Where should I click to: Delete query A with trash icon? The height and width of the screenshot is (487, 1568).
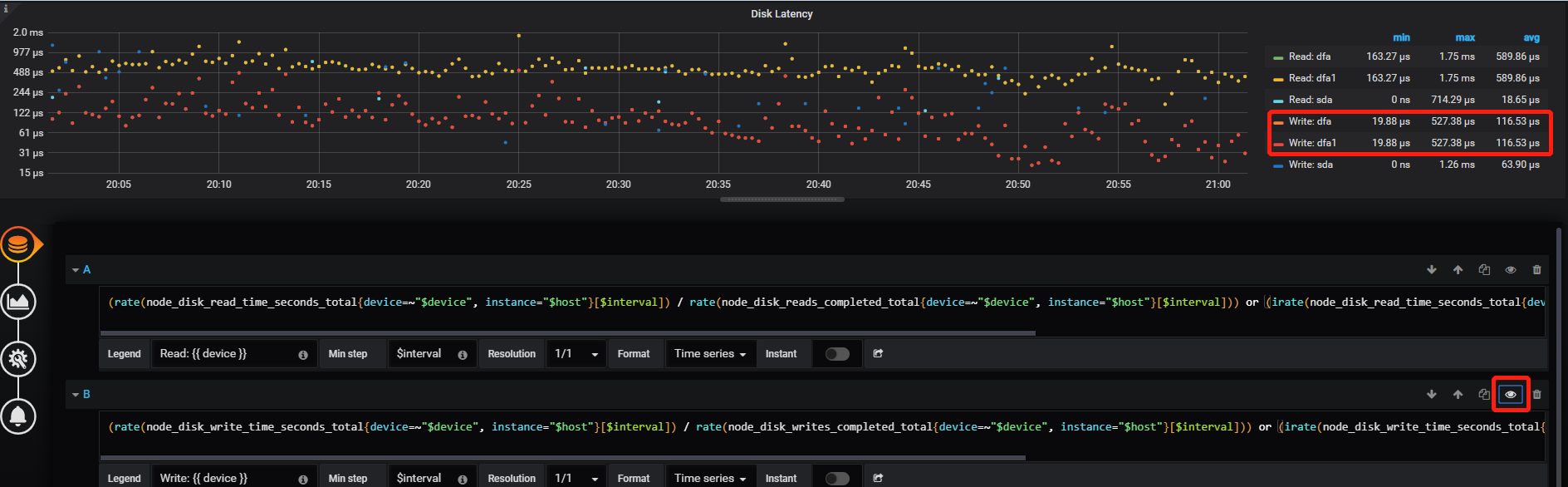1536,270
